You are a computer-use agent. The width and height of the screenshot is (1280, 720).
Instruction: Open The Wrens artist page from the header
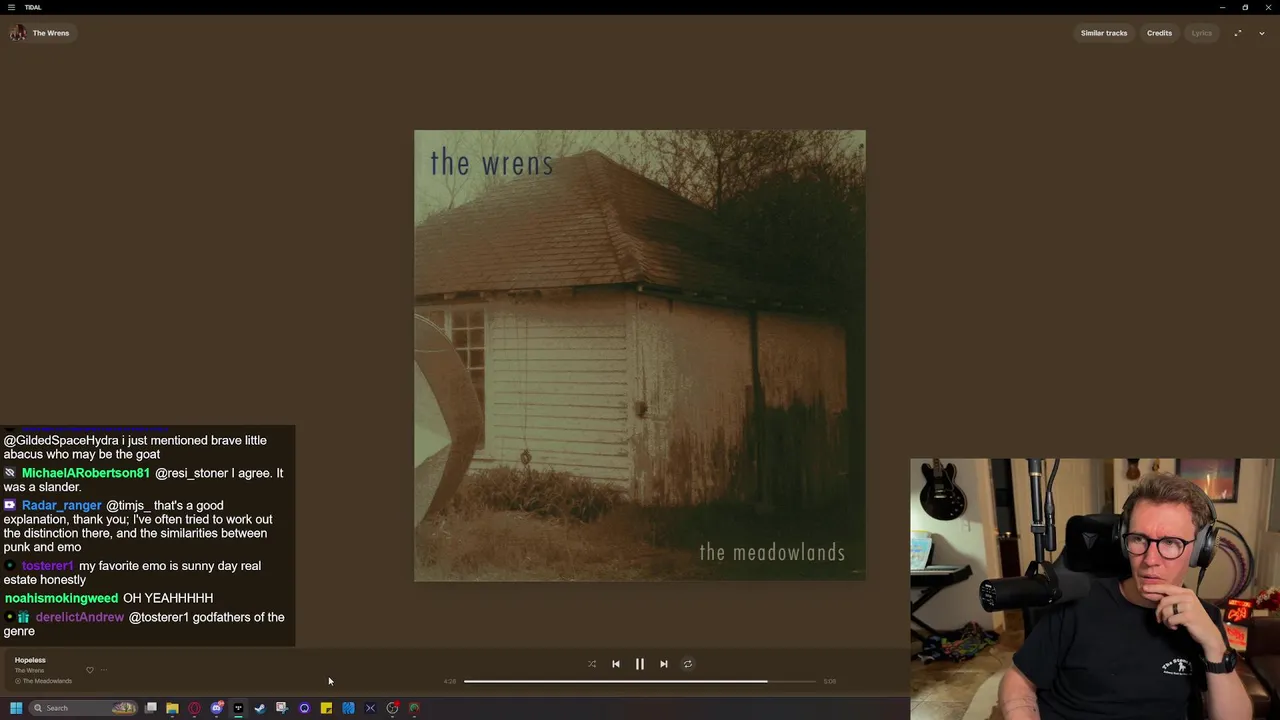51,33
